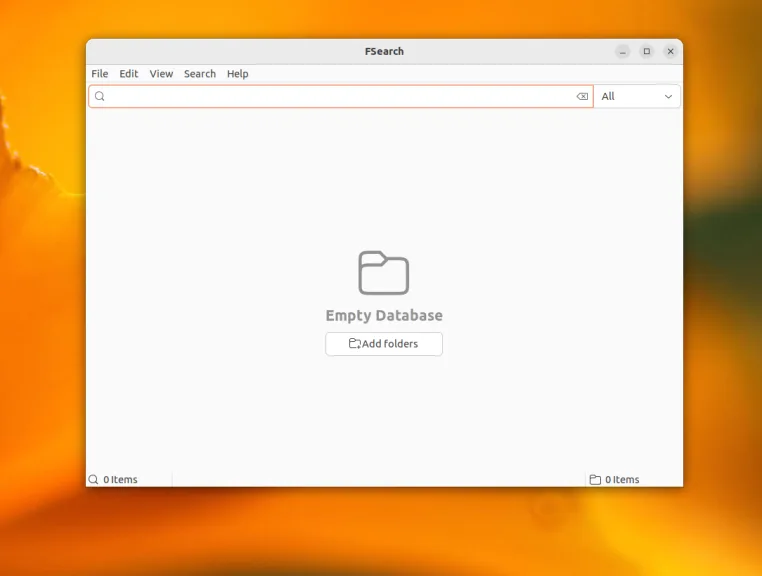Clear the search text with the backspace icon

582,96
